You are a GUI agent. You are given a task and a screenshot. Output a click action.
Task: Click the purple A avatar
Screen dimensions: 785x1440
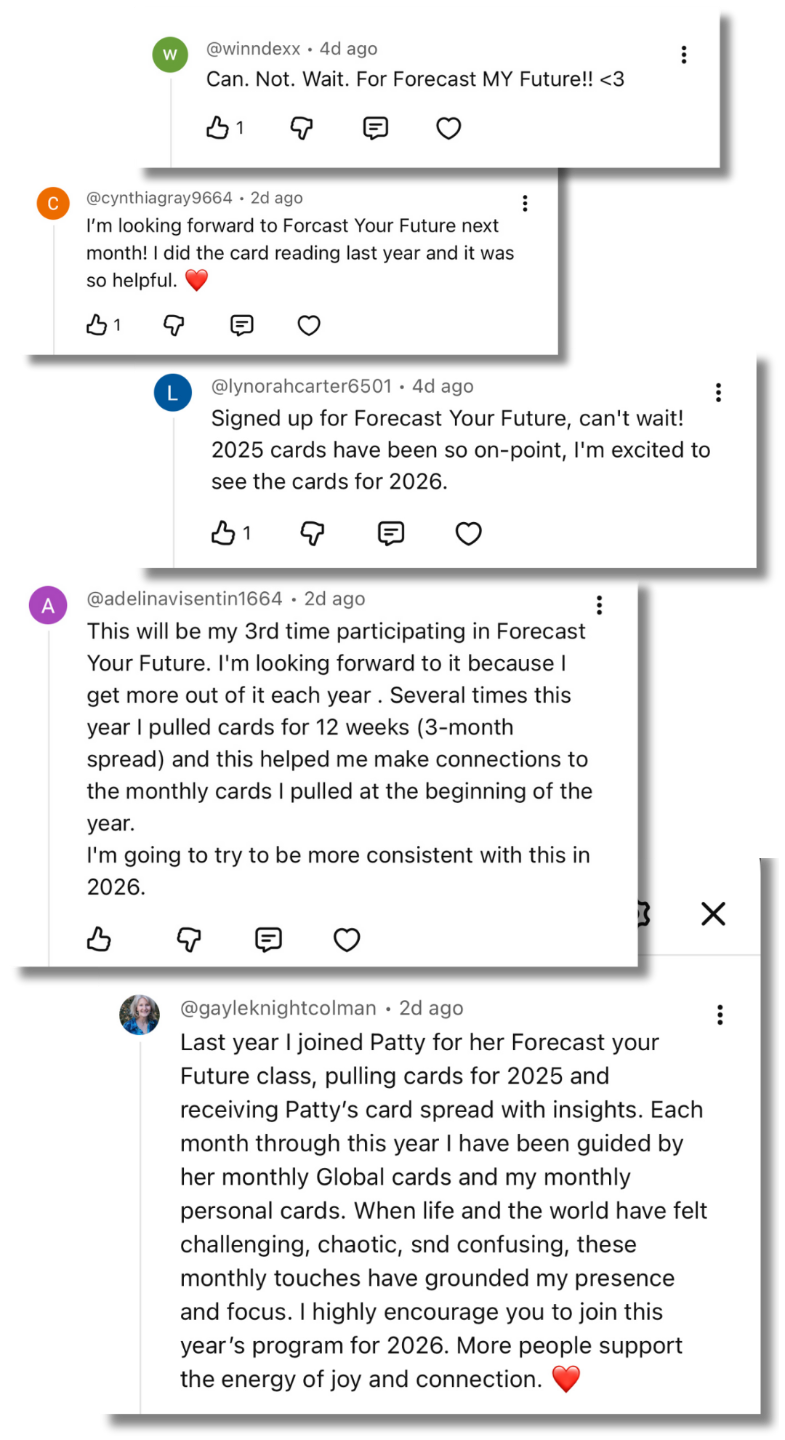click(48, 605)
